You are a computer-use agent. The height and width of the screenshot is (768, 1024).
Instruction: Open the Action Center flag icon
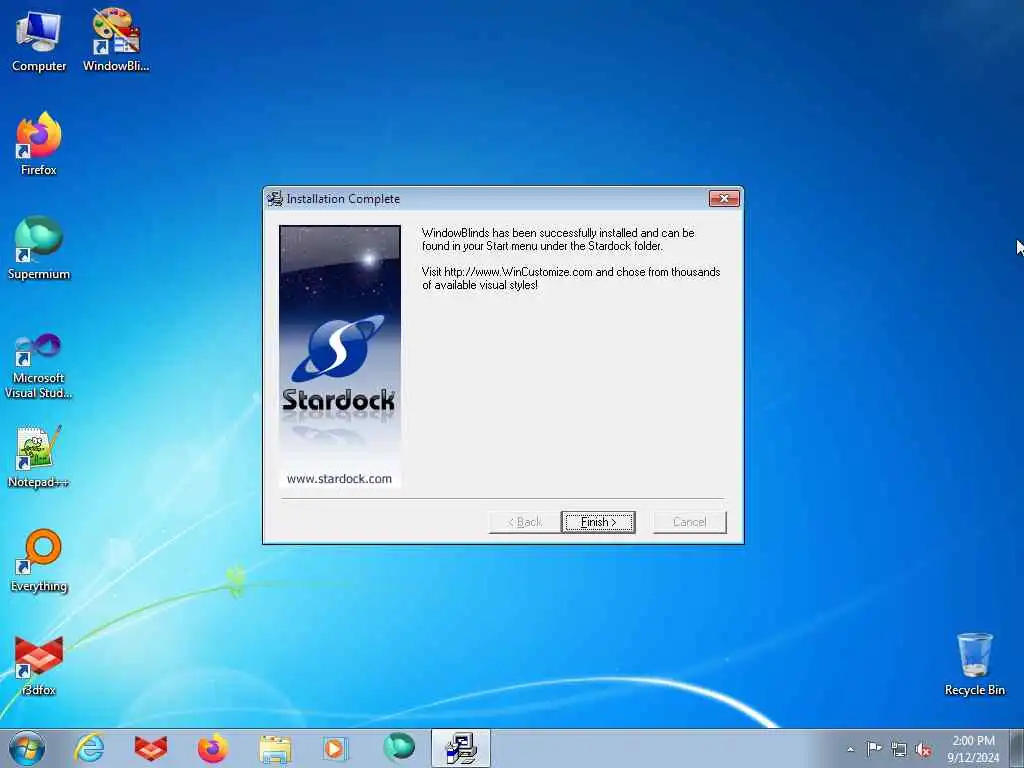[874, 749]
